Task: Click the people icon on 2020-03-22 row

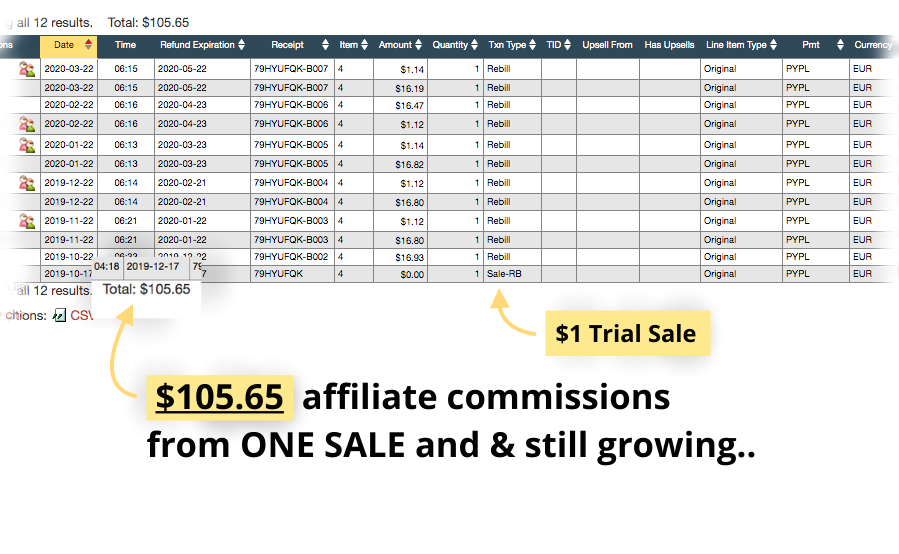Action: point(26,69)
